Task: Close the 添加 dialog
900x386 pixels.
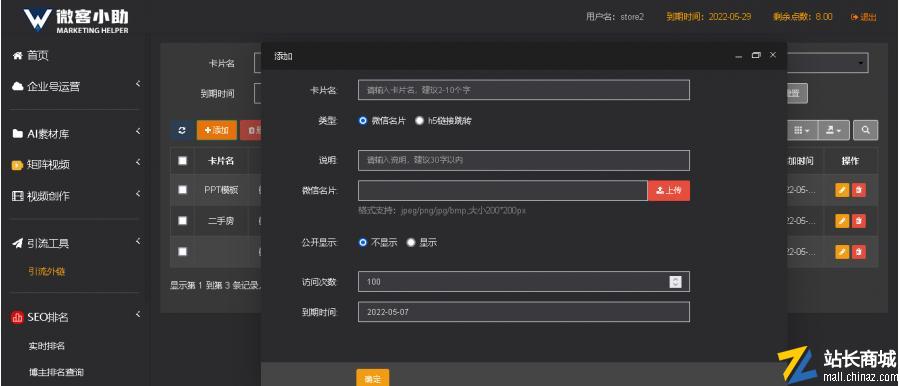Action: tap(773, 55)
